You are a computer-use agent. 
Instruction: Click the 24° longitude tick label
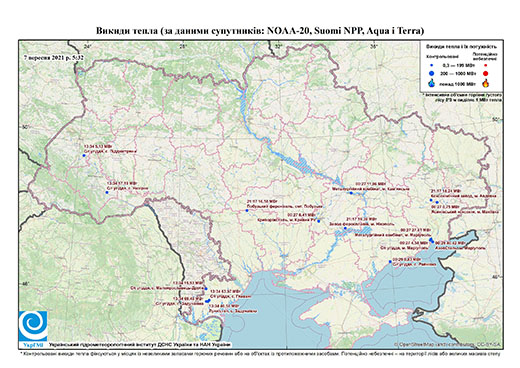pyautogui.click(x=88, y=47)
